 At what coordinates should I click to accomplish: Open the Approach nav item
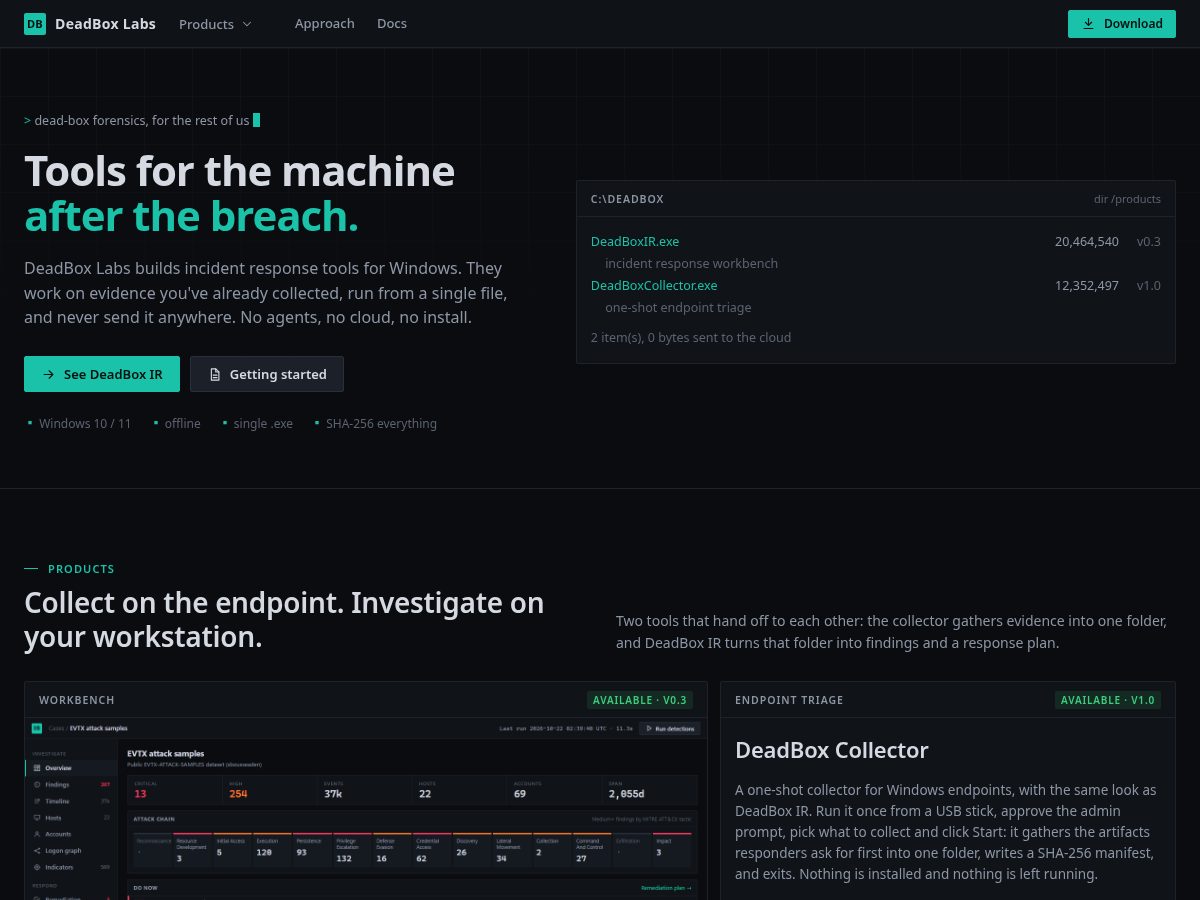325,24
